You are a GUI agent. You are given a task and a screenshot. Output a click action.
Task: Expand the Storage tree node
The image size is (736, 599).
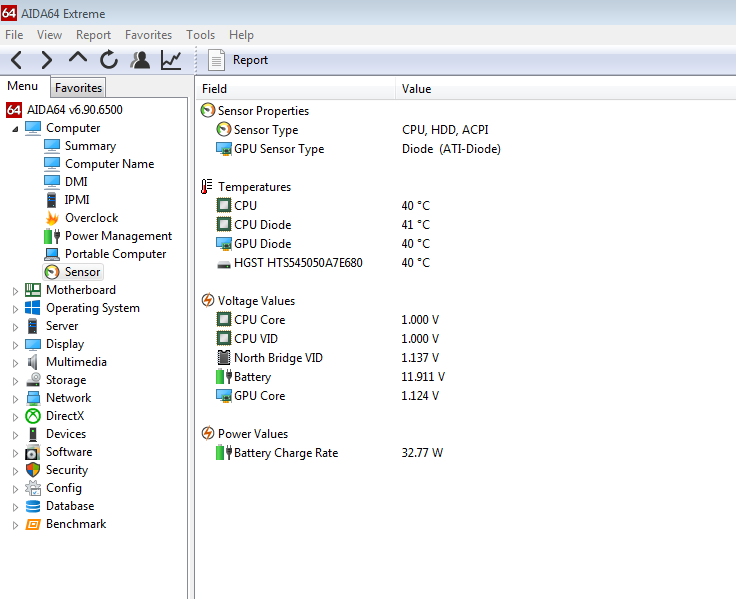[15, 381]
